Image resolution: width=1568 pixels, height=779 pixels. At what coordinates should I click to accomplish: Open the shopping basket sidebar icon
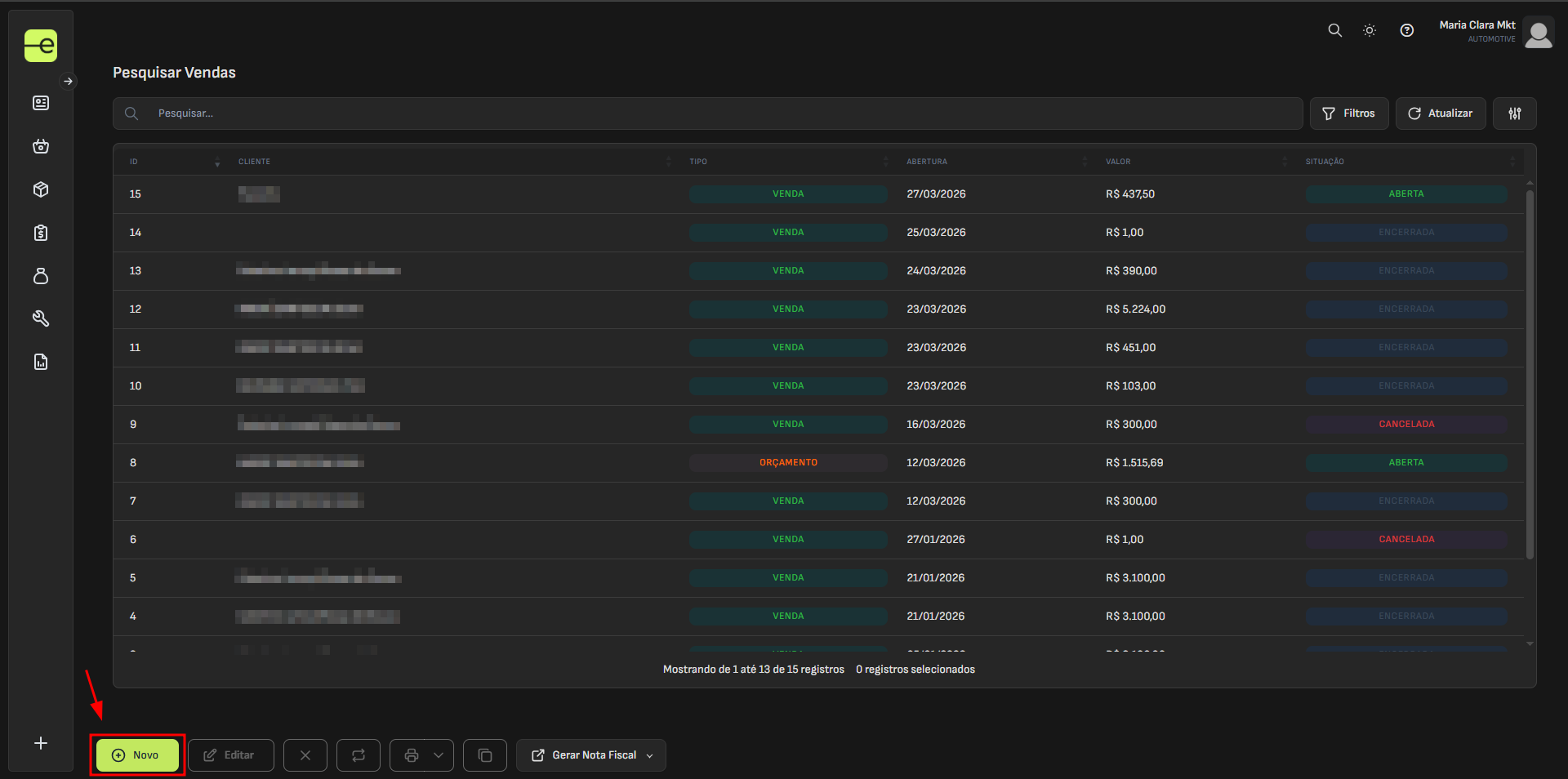pyautogui.click(x=41, y=146)
